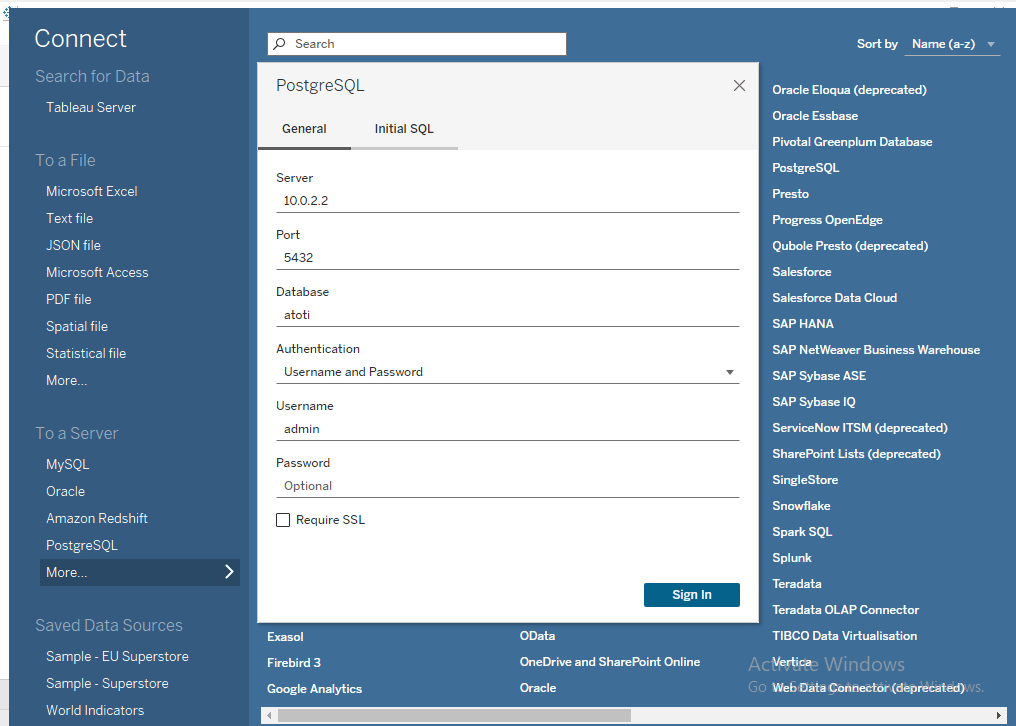Open World Indicators data source
This screenshot has width=1016, height=726.
point(95,710)
